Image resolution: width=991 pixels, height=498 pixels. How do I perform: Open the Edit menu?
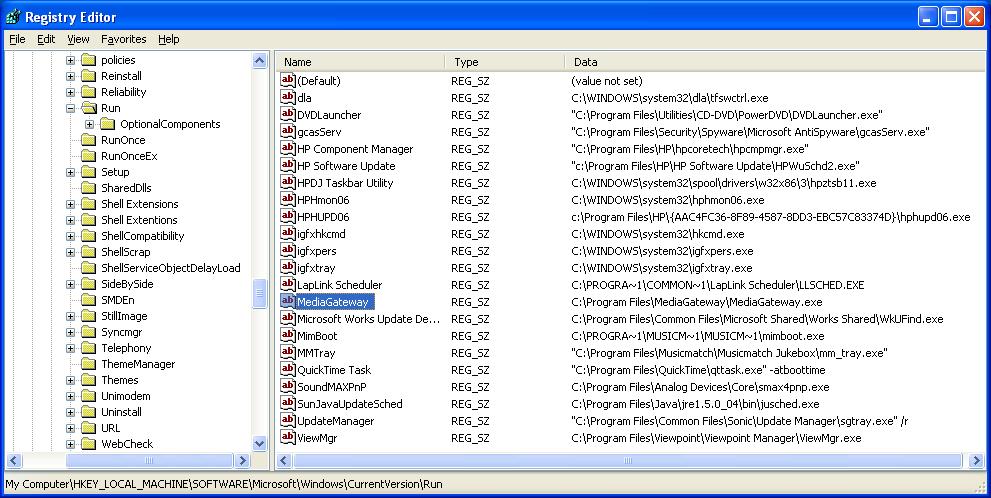tap(46, 39)
